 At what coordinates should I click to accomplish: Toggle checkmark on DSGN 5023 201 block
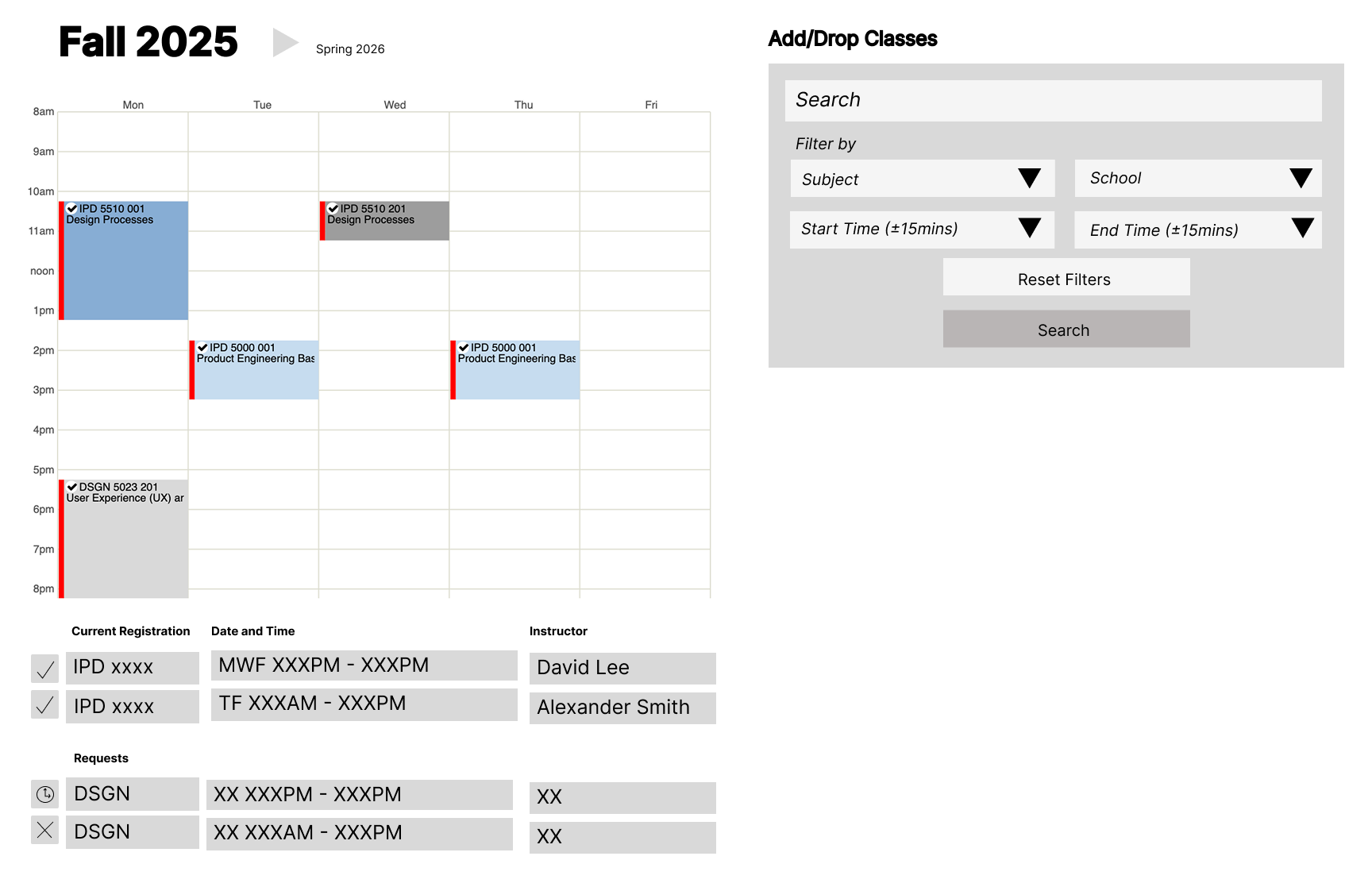[x=72, y=487]
